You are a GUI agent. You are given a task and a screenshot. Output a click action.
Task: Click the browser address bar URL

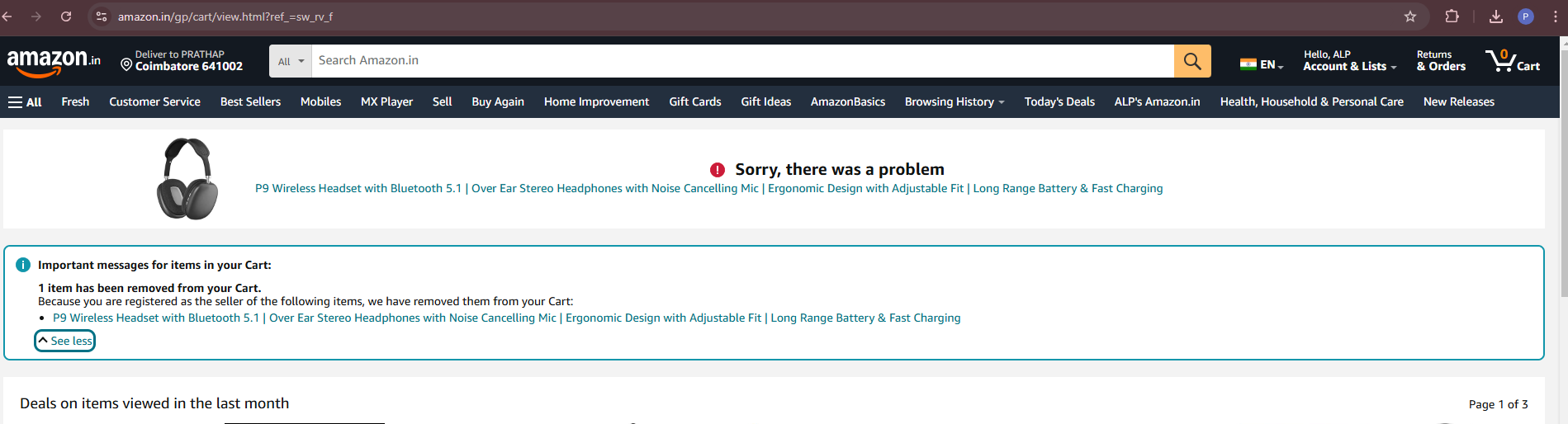(225, 16)
